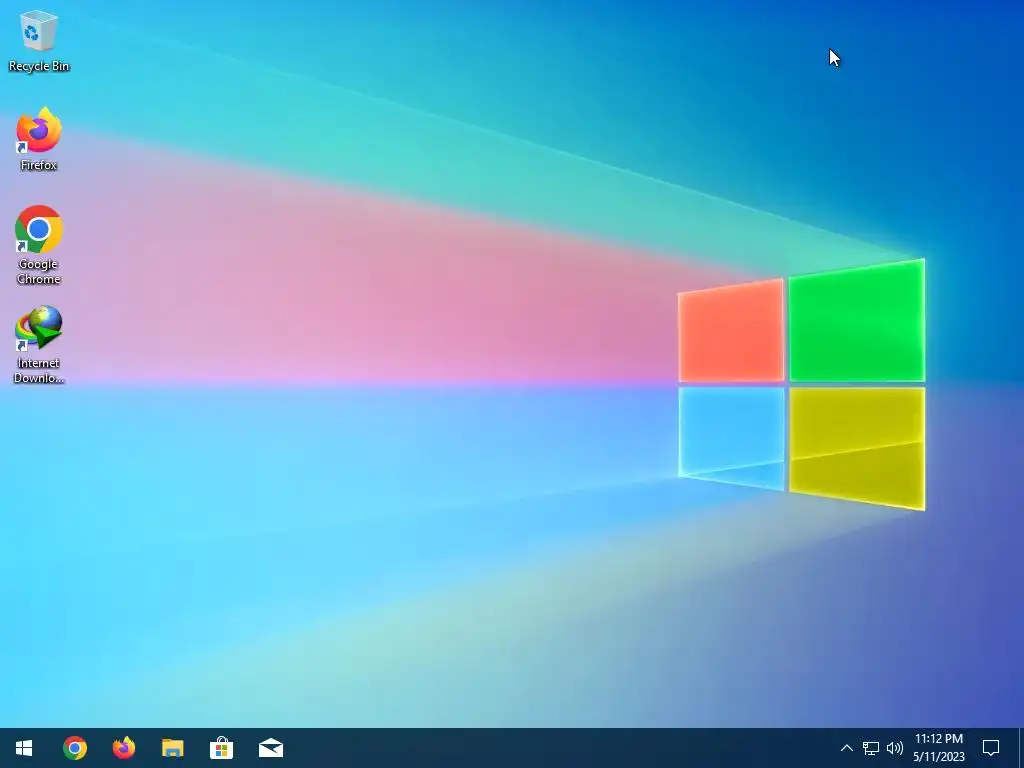1024x768 pixels.
Task: Select the Recycle Bin desktop icon
Action: [x=39, y=40]
